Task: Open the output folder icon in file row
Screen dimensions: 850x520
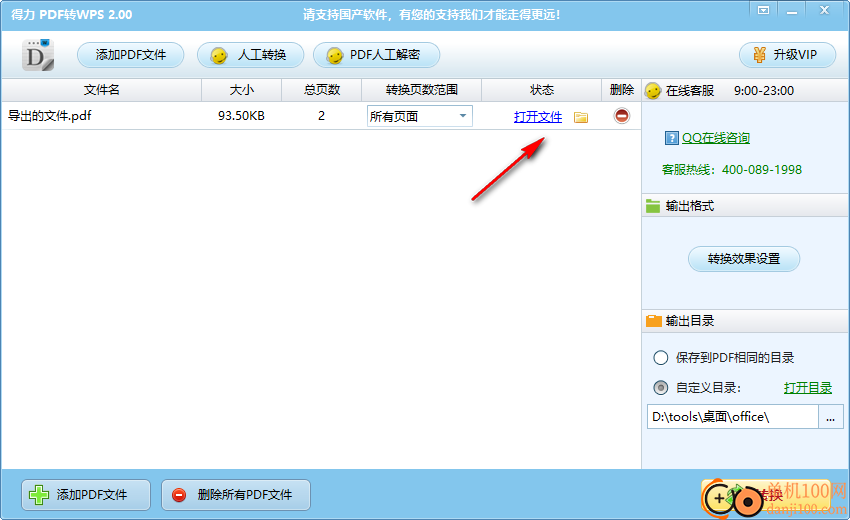Action: [581, 117]
